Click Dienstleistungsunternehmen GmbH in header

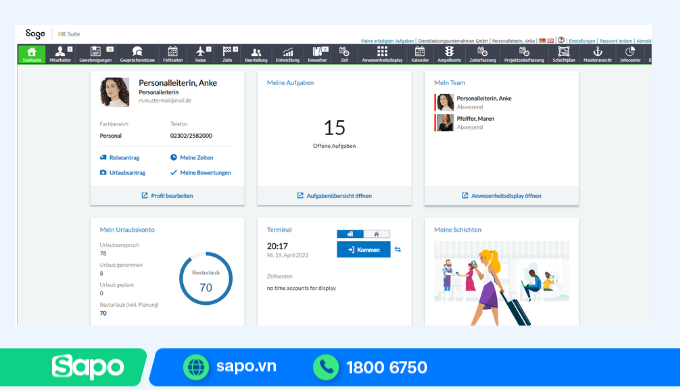tap(453, 41)
